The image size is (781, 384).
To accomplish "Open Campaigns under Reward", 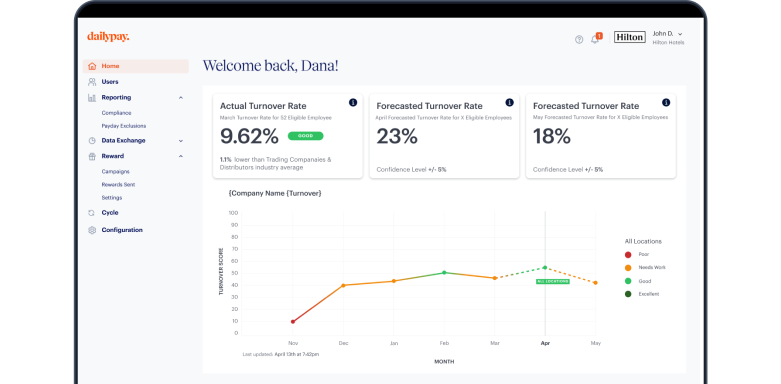I will (116, 171).
